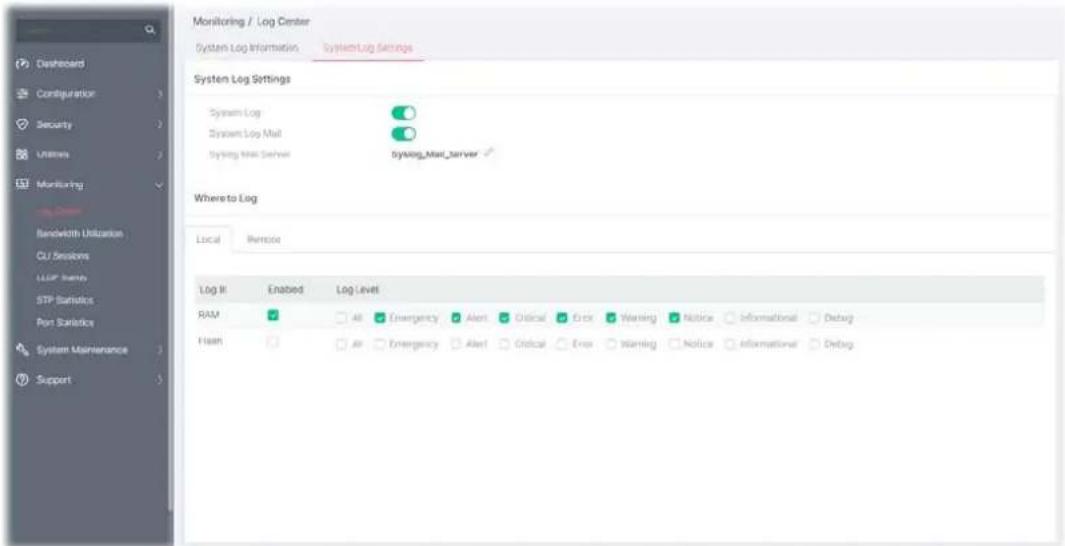Click the Utilities grid icon
Screen dimensions: 1065x546
(20, 155)
